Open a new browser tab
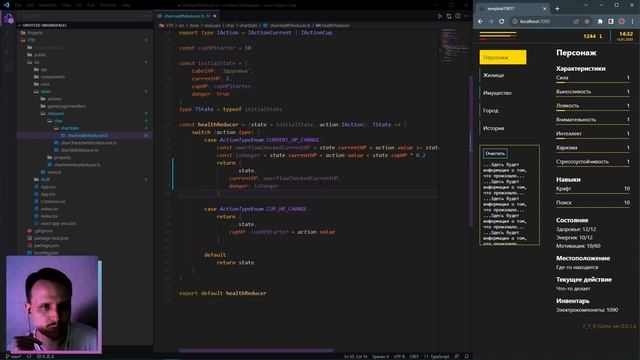The width and height of the screenshot is (640, 360). tap(557, 9)
